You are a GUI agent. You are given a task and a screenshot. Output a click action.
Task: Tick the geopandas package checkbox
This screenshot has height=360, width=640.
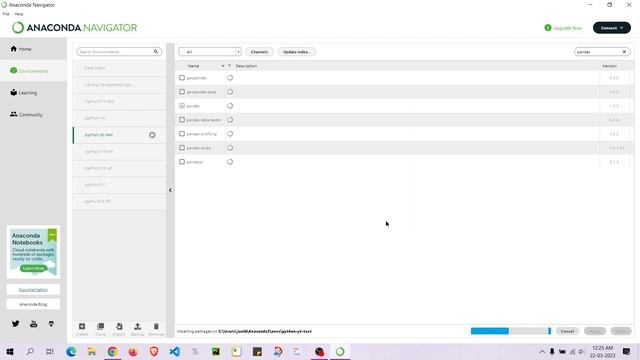click(x=182, y=78)
